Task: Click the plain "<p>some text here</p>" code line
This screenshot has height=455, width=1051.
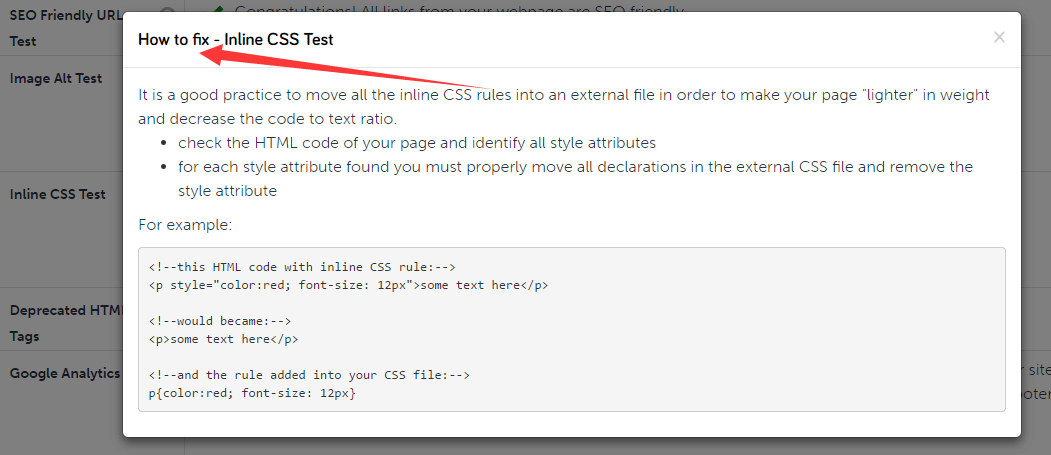Action: 223,339
